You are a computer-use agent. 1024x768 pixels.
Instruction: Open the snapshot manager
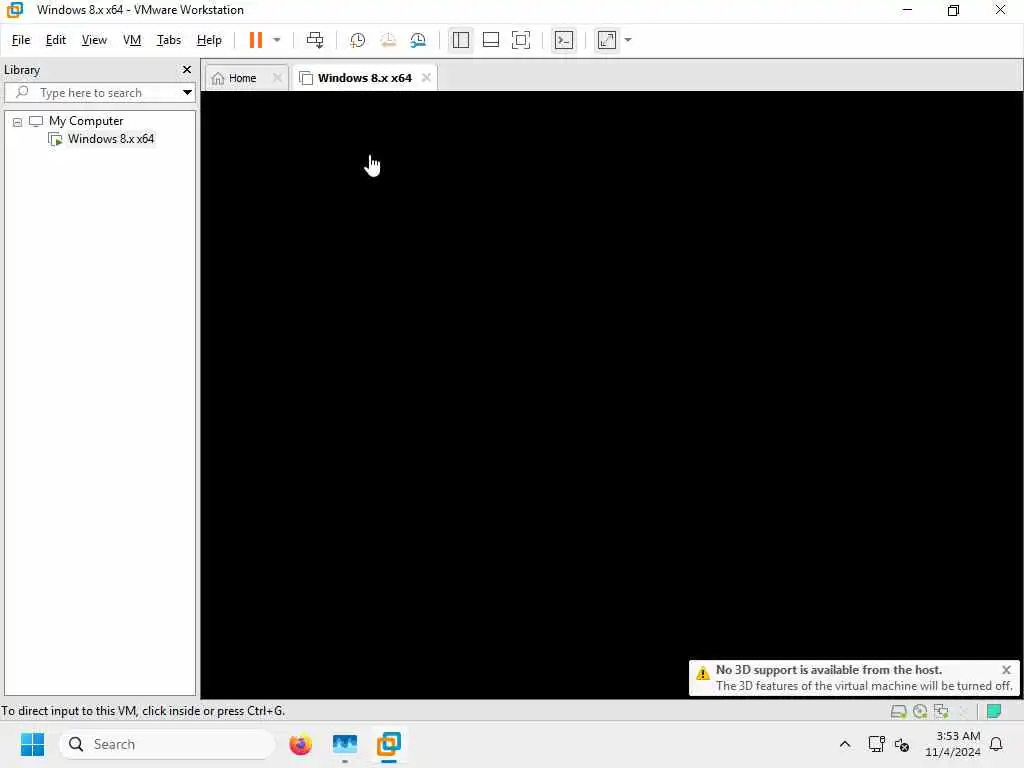tap(418, 40)
